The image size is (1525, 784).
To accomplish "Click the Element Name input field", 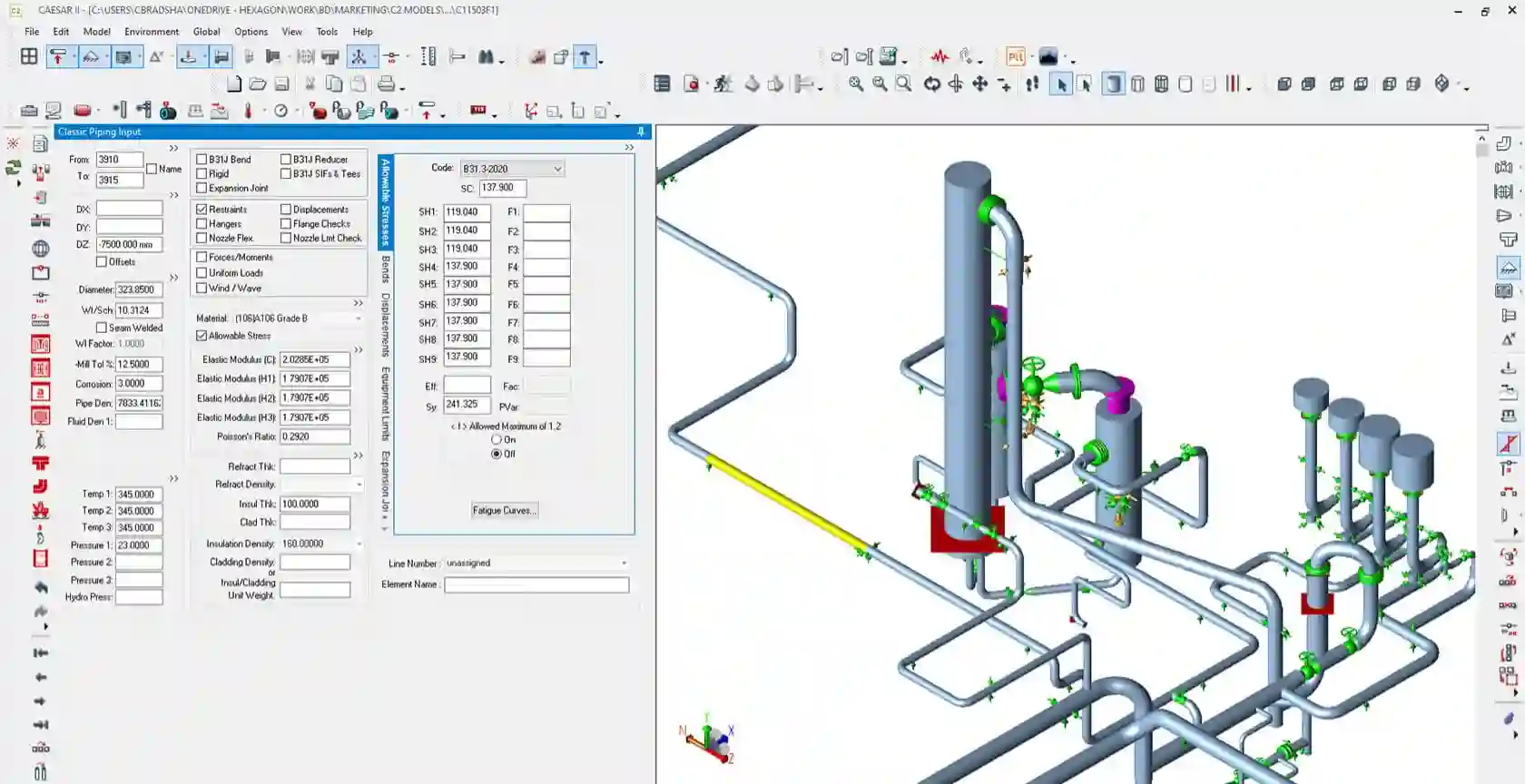I will click(x=536, y=585).
